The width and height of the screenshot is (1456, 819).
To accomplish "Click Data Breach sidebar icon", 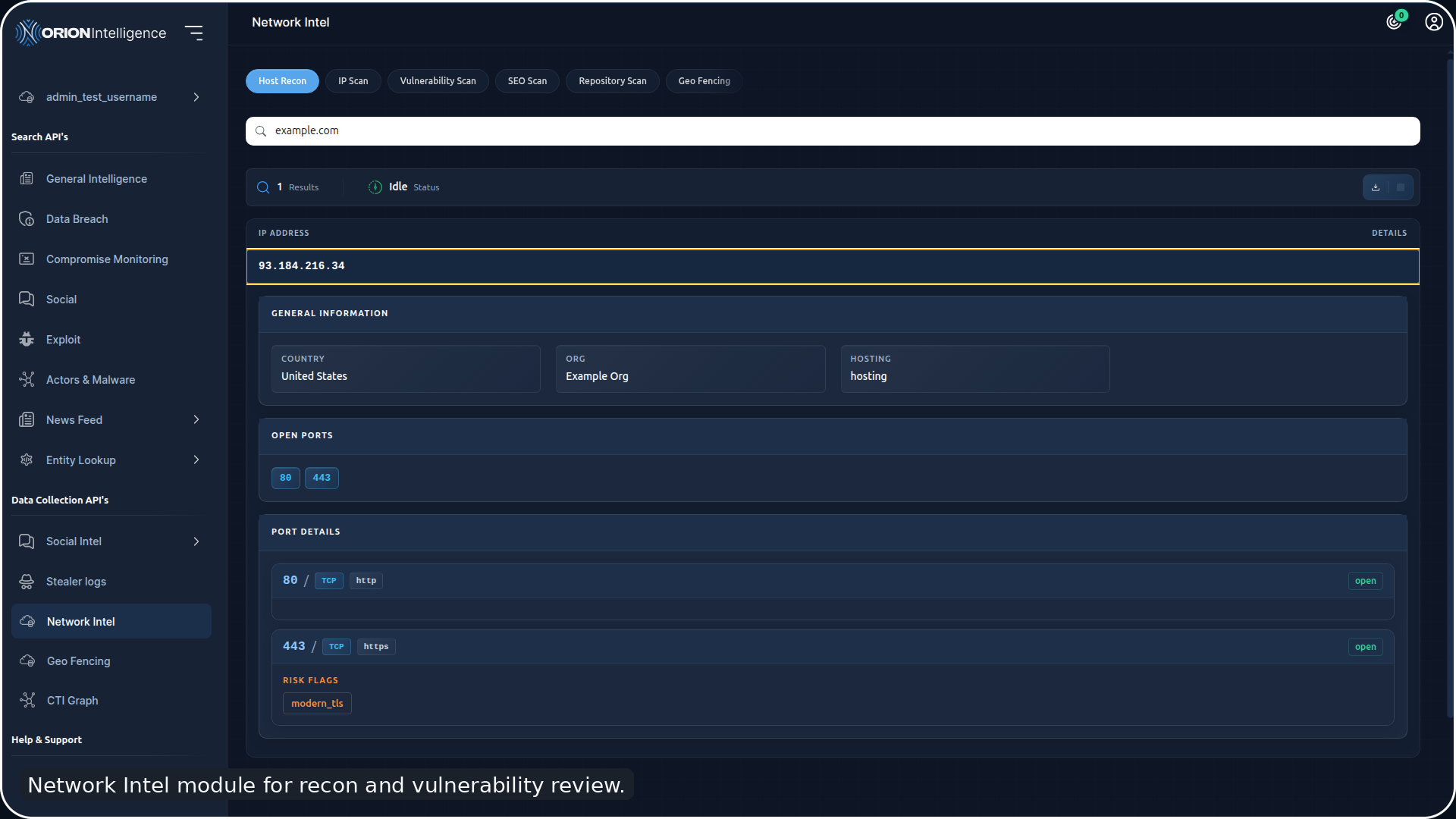I will [x=27, y=219].
